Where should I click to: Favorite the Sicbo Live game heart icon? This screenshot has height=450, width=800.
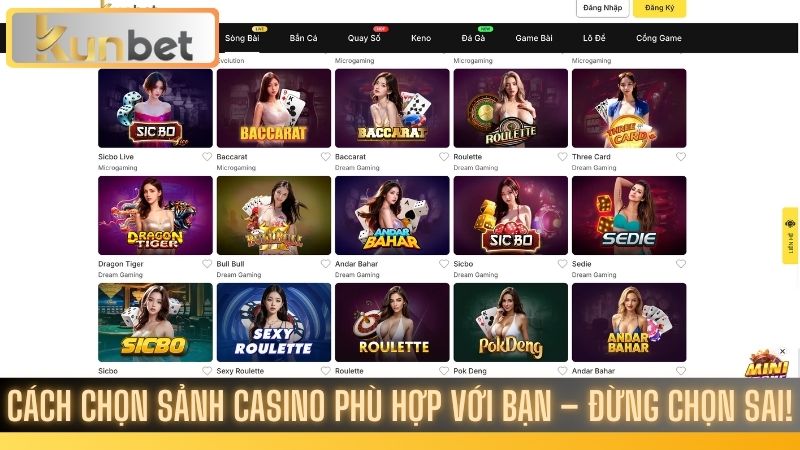tap(207, 157)
